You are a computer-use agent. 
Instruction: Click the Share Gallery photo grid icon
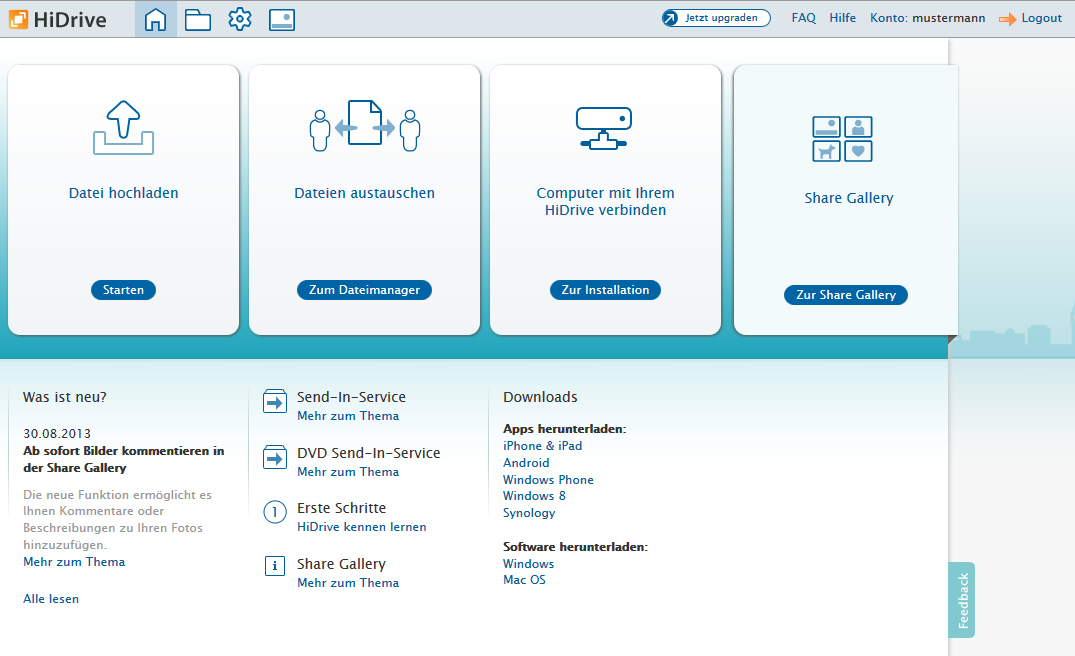[x=842, y=139]
